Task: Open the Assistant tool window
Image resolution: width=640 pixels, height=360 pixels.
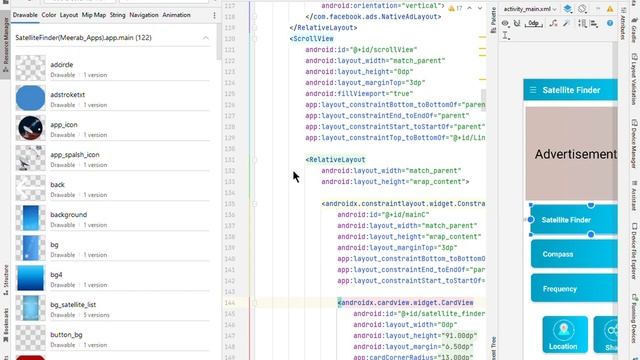Action: (x=634, y=196)
